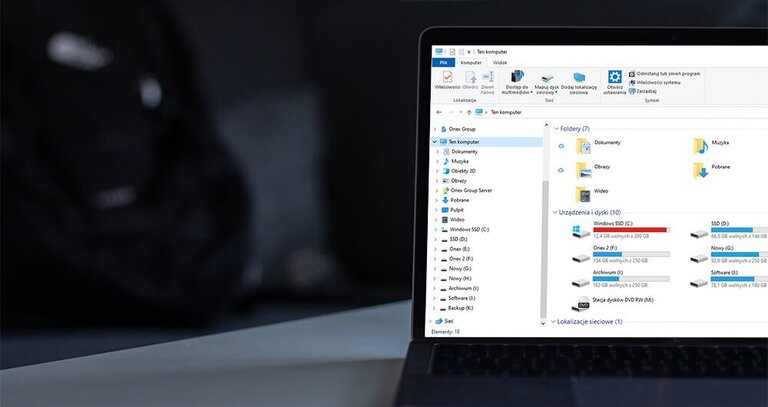Select Software (J:) drive icon in main pane
Image resolution: width=768 pixels, height=407 pixels.
pyautogui.click(x=699, y=282)
